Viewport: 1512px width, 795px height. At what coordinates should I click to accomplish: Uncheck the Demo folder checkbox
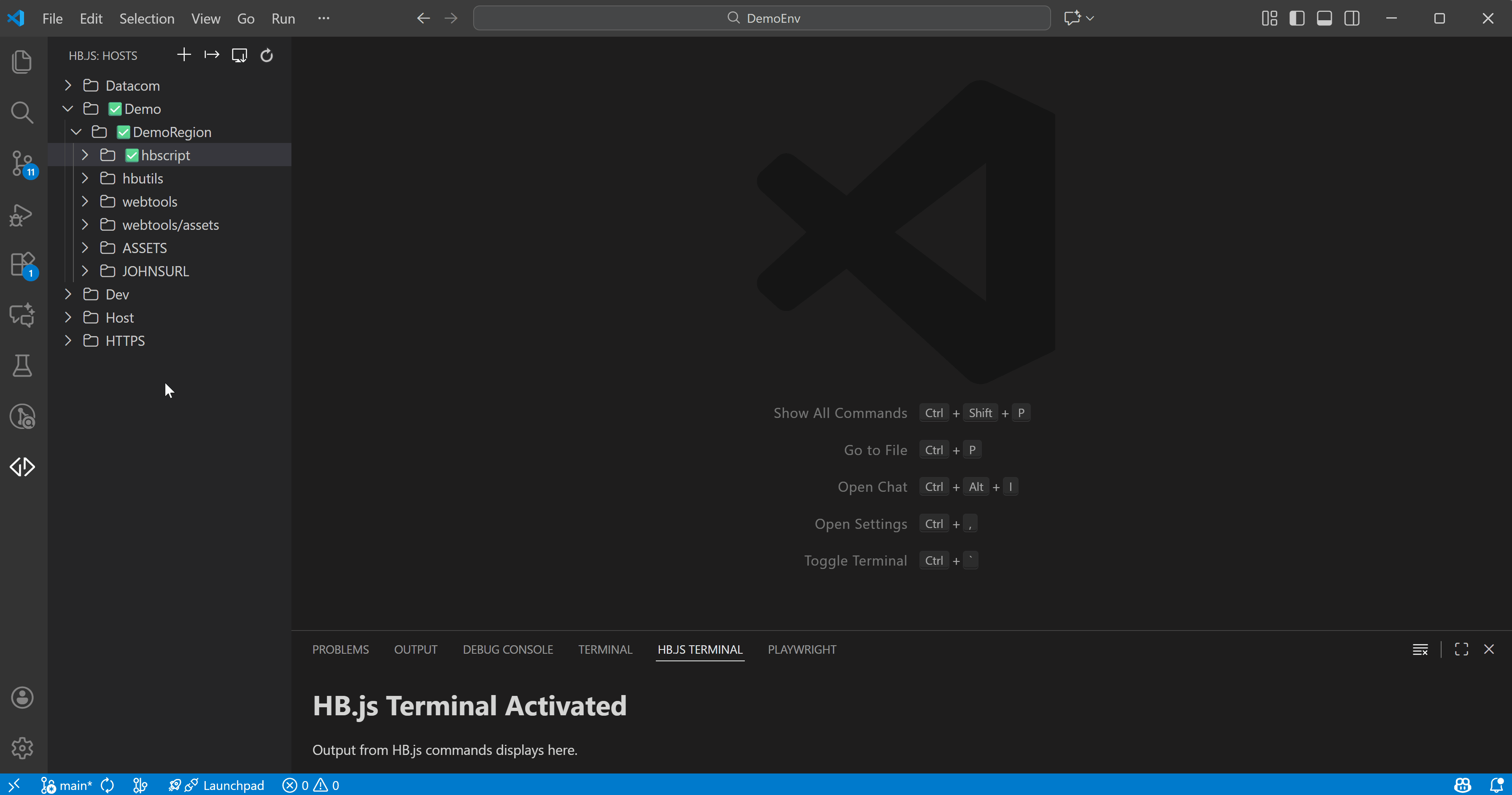(x=114, y=109)
